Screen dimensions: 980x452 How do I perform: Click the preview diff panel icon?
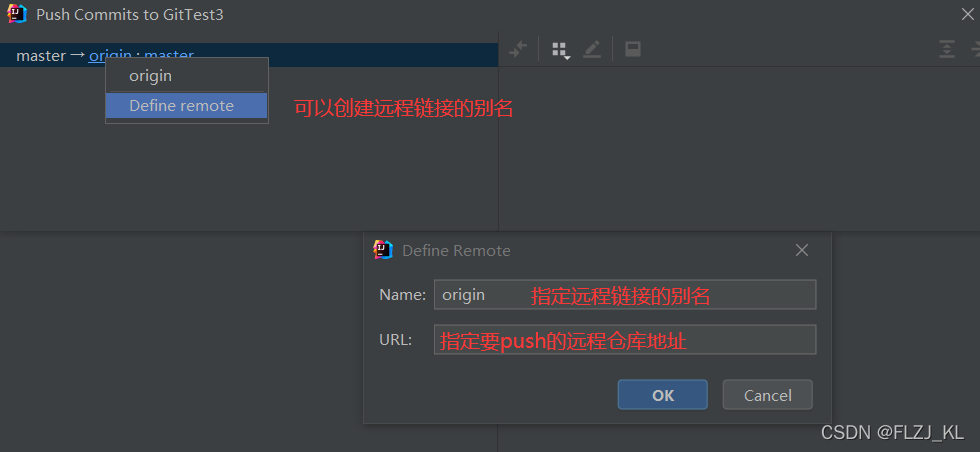pyautogui.click(x=633, y=49)
